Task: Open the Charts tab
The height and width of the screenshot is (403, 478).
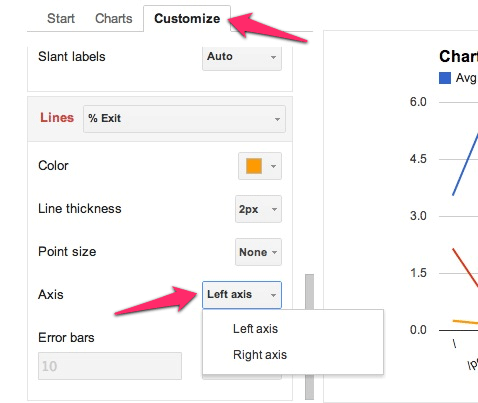Action: point(114,19)
